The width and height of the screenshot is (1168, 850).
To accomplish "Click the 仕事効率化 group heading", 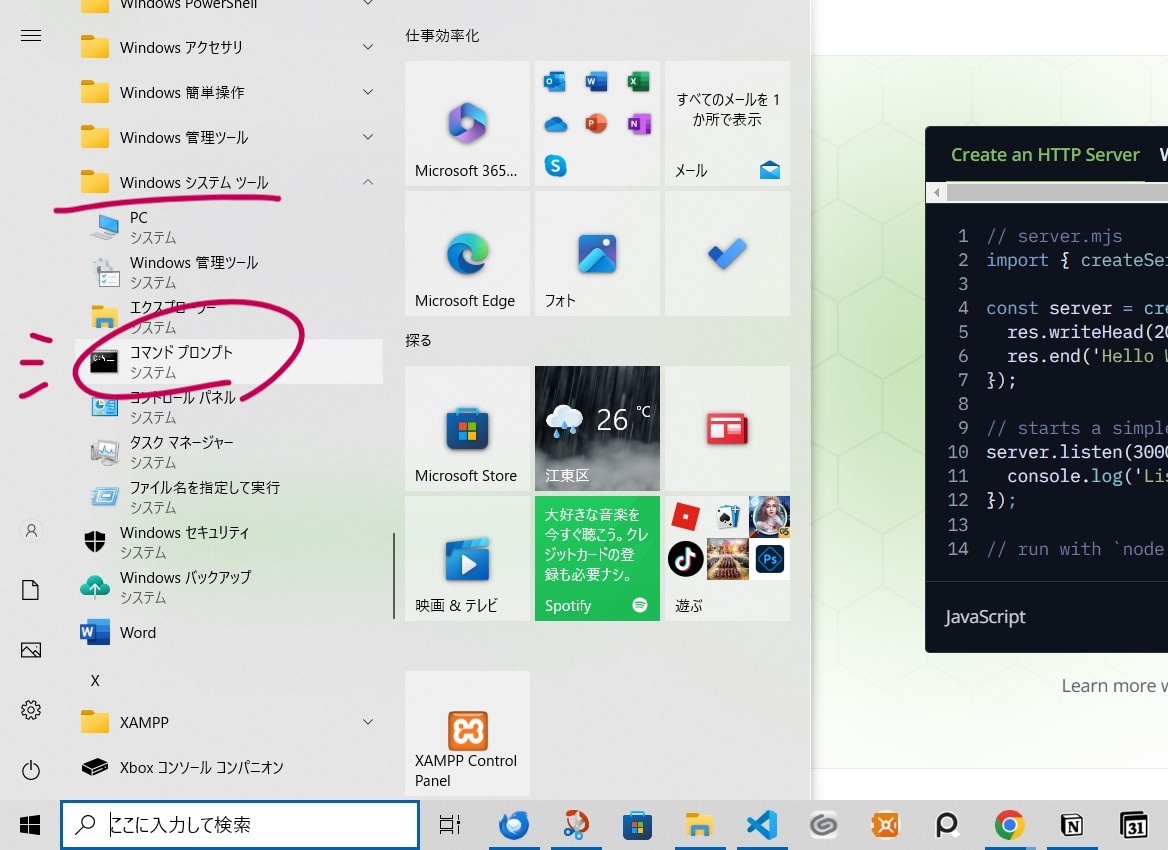I will 442,35.
